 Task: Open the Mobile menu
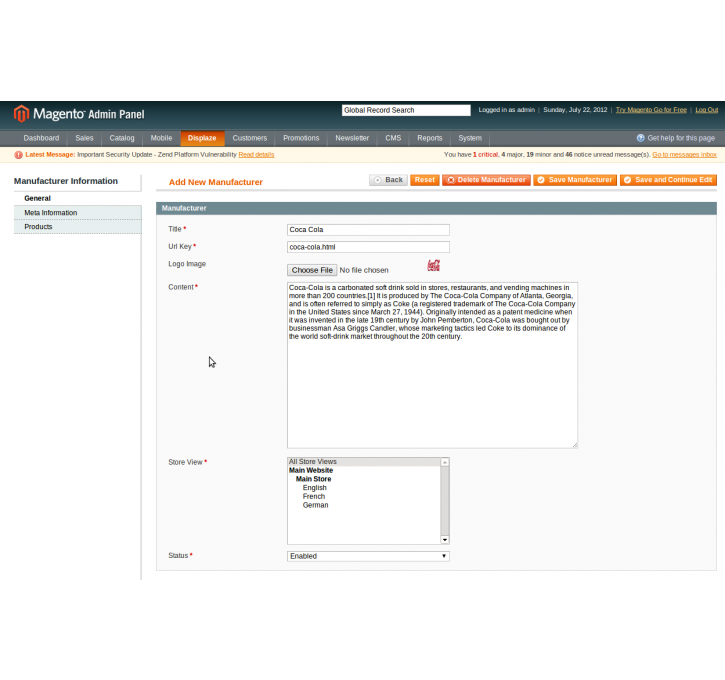[x=161, y=138]
